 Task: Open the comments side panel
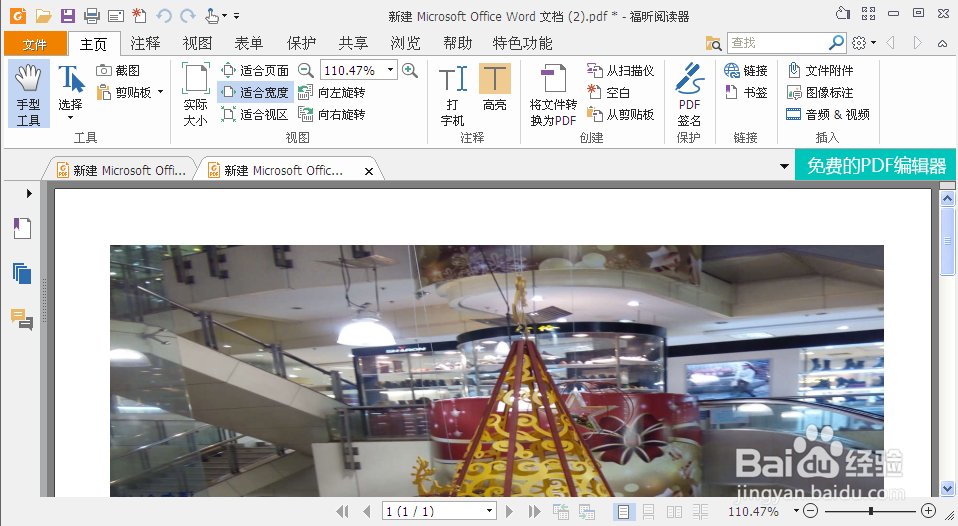pyautogui.click(x=22, y=319)
